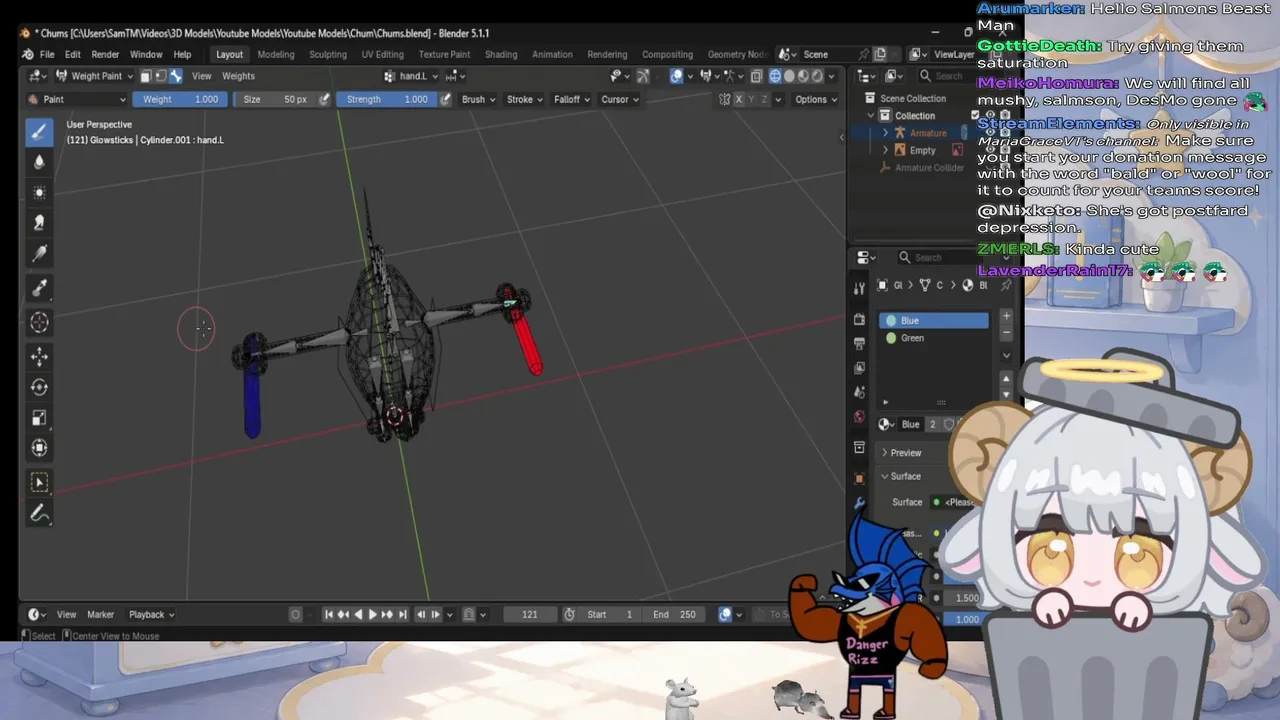The width and height of the screenshot is (1280, 720).
Task: Click the Blender logo menu icon
Action: tap(27, 54)
